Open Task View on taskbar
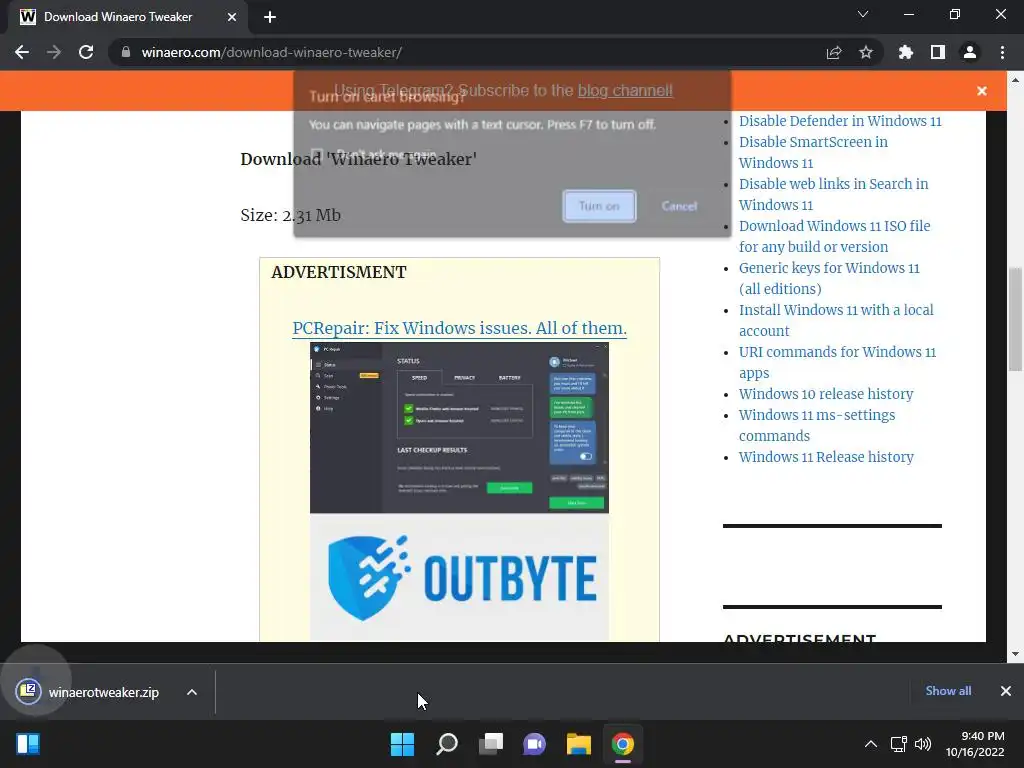Screen dimensions: 1024x768 [491, 744]
